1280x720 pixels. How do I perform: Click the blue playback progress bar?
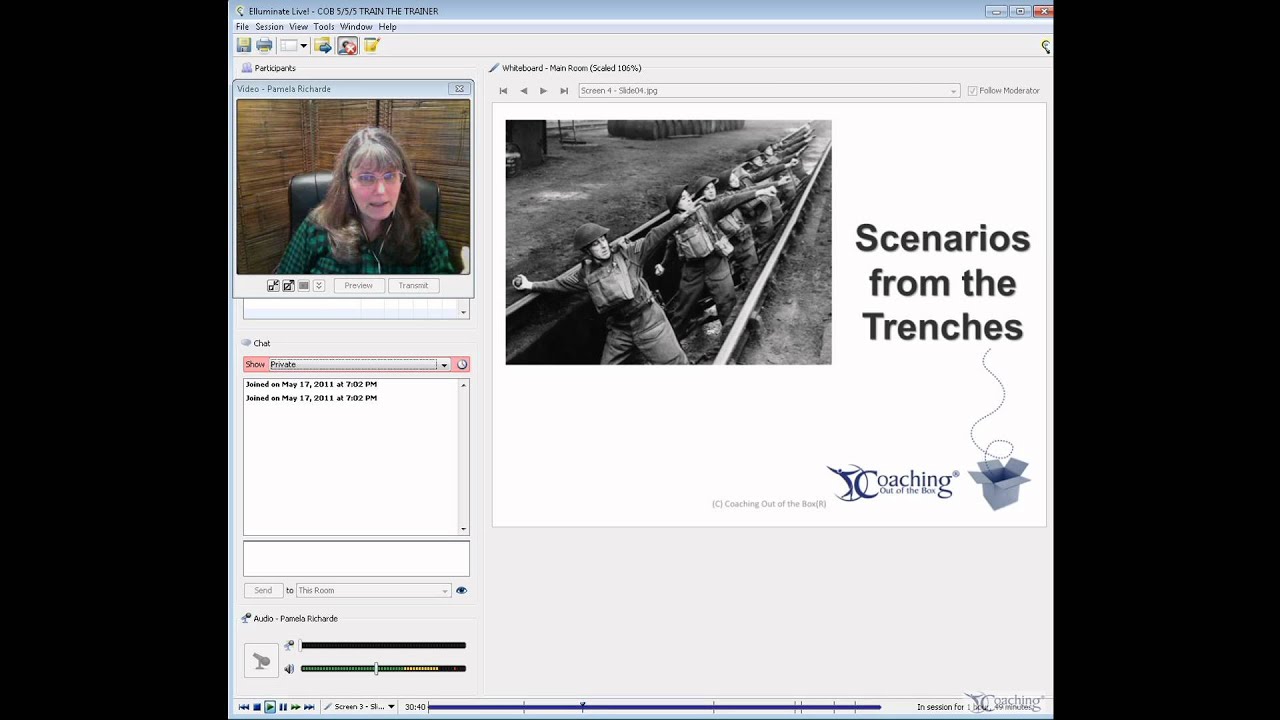click(x=655, y=707)
